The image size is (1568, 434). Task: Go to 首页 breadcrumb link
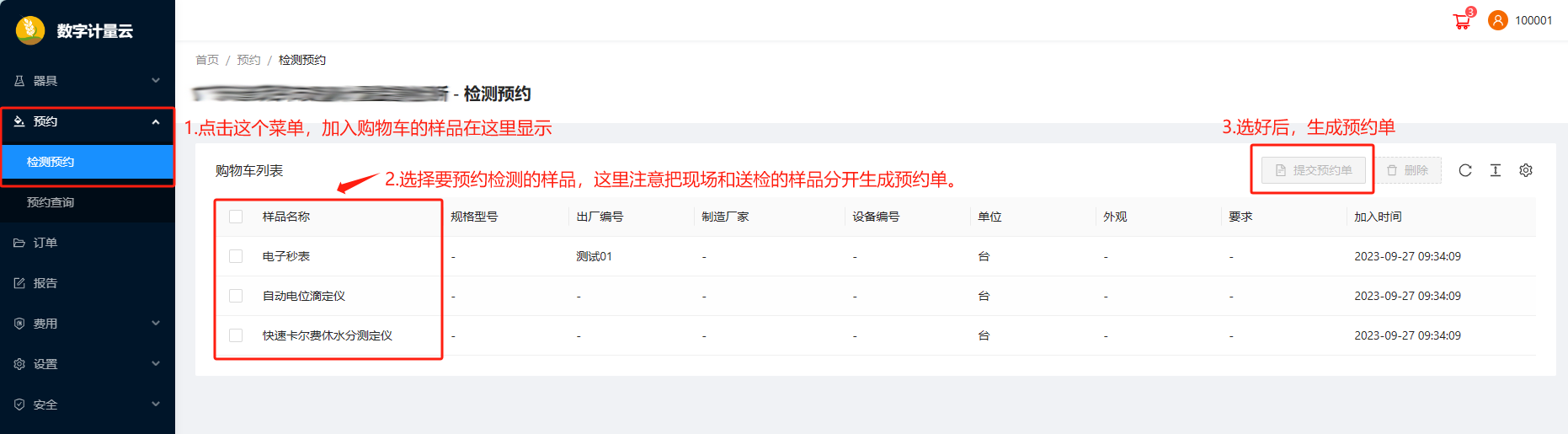point(207,60)
